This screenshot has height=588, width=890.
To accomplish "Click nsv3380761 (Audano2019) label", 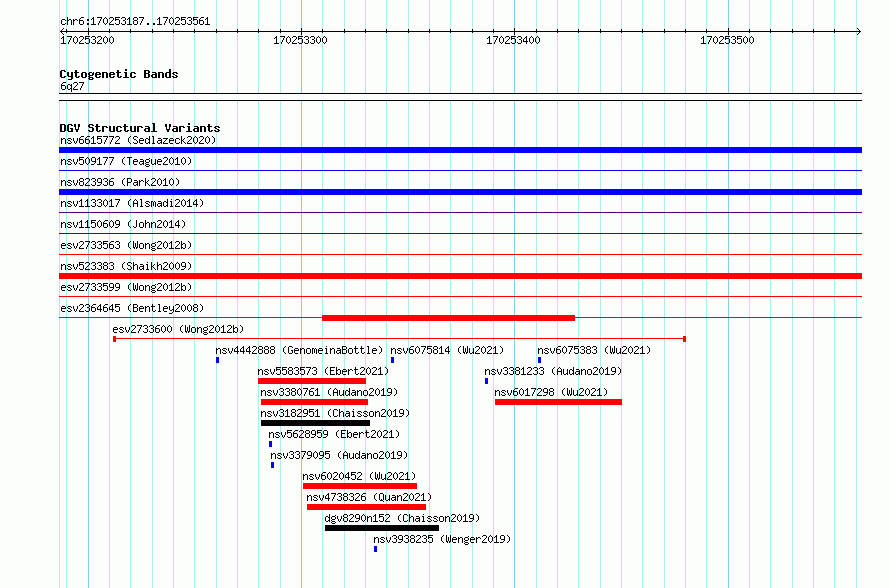I will (x=329, y=392).
